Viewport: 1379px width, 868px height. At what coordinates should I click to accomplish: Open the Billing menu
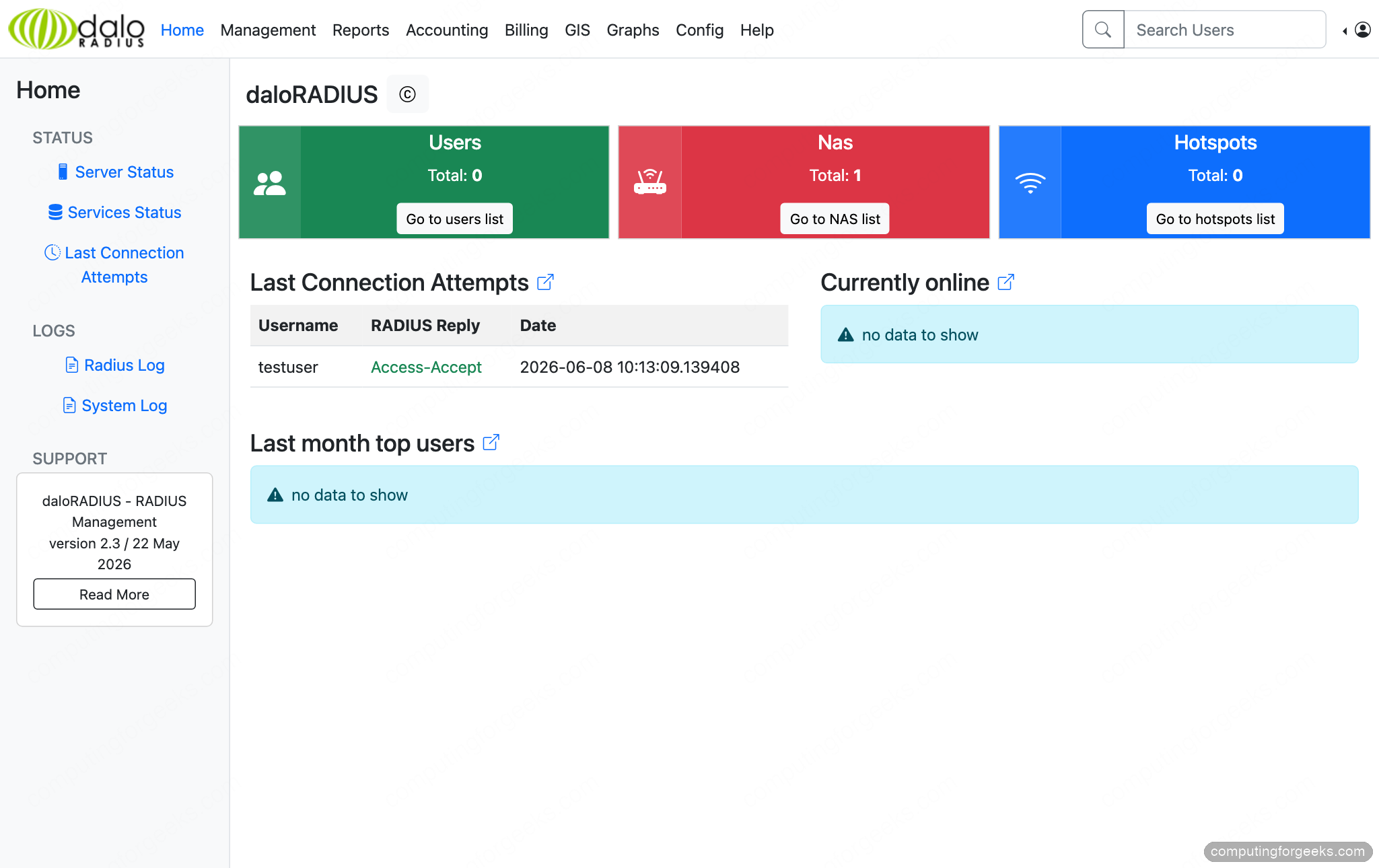(526, 30)
